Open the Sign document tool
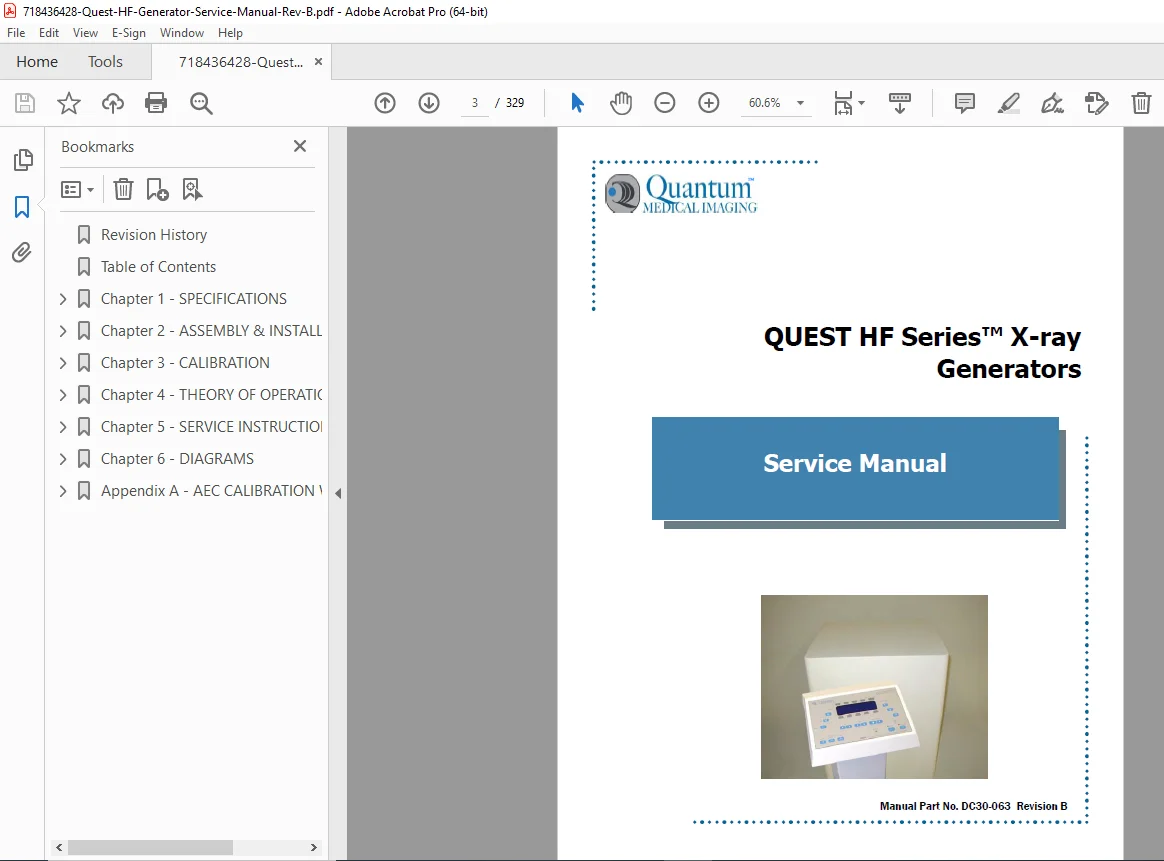This screenshot has width=1164, height=861. 1053,103
